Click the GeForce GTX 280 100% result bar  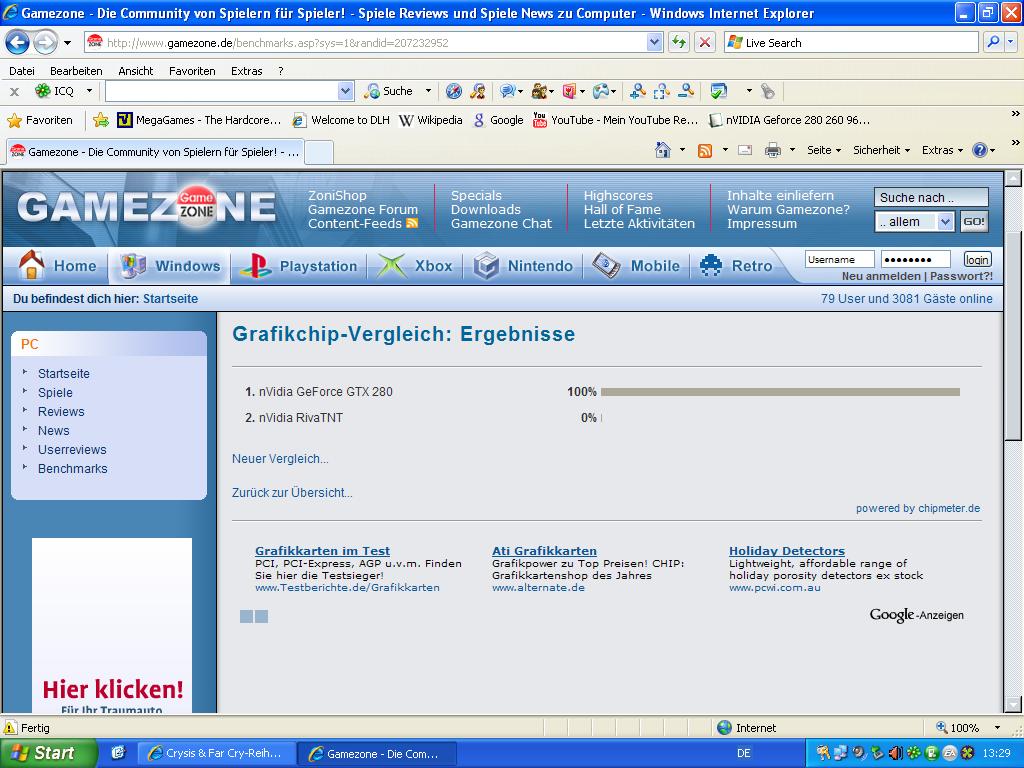point(780,392)
